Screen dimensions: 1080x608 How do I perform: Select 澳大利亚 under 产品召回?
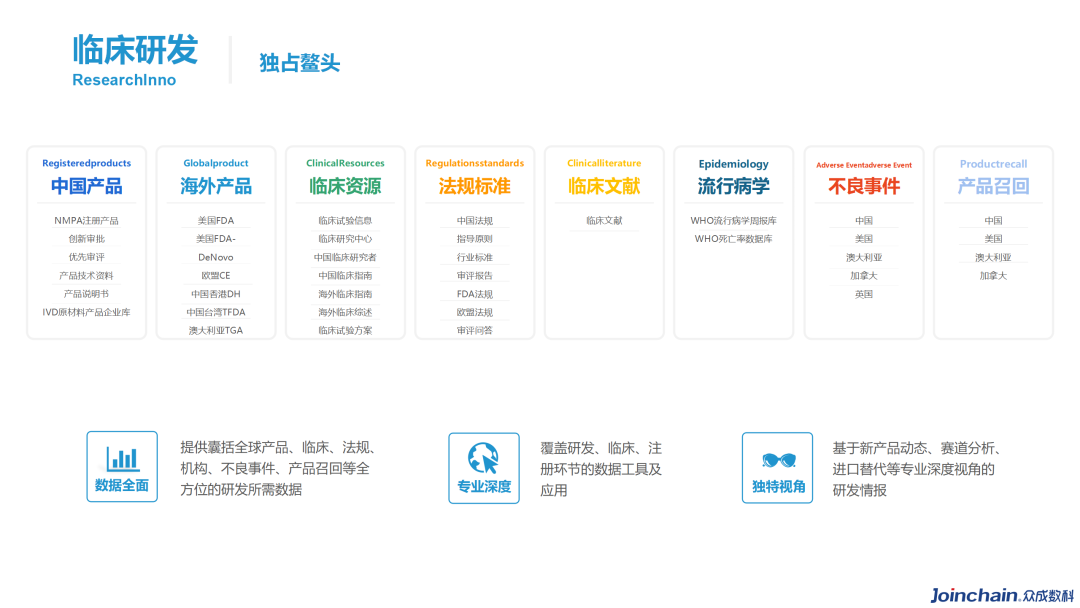pos(993,257)
